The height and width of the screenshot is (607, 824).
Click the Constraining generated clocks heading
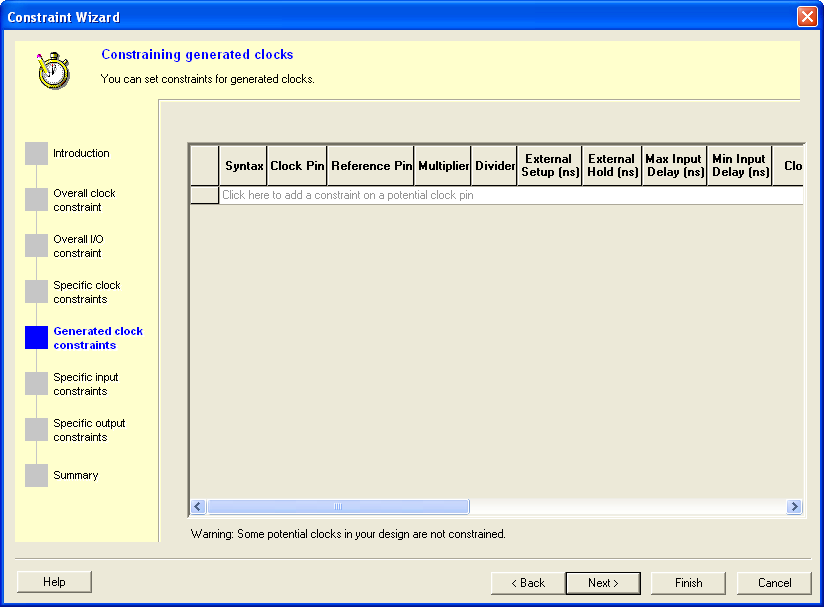pos(197,54)
